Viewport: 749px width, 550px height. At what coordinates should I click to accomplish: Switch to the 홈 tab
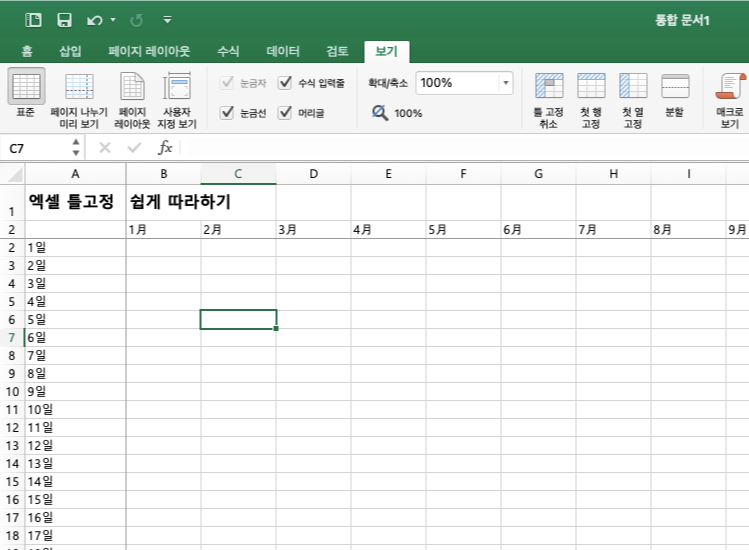click(27, 51)
